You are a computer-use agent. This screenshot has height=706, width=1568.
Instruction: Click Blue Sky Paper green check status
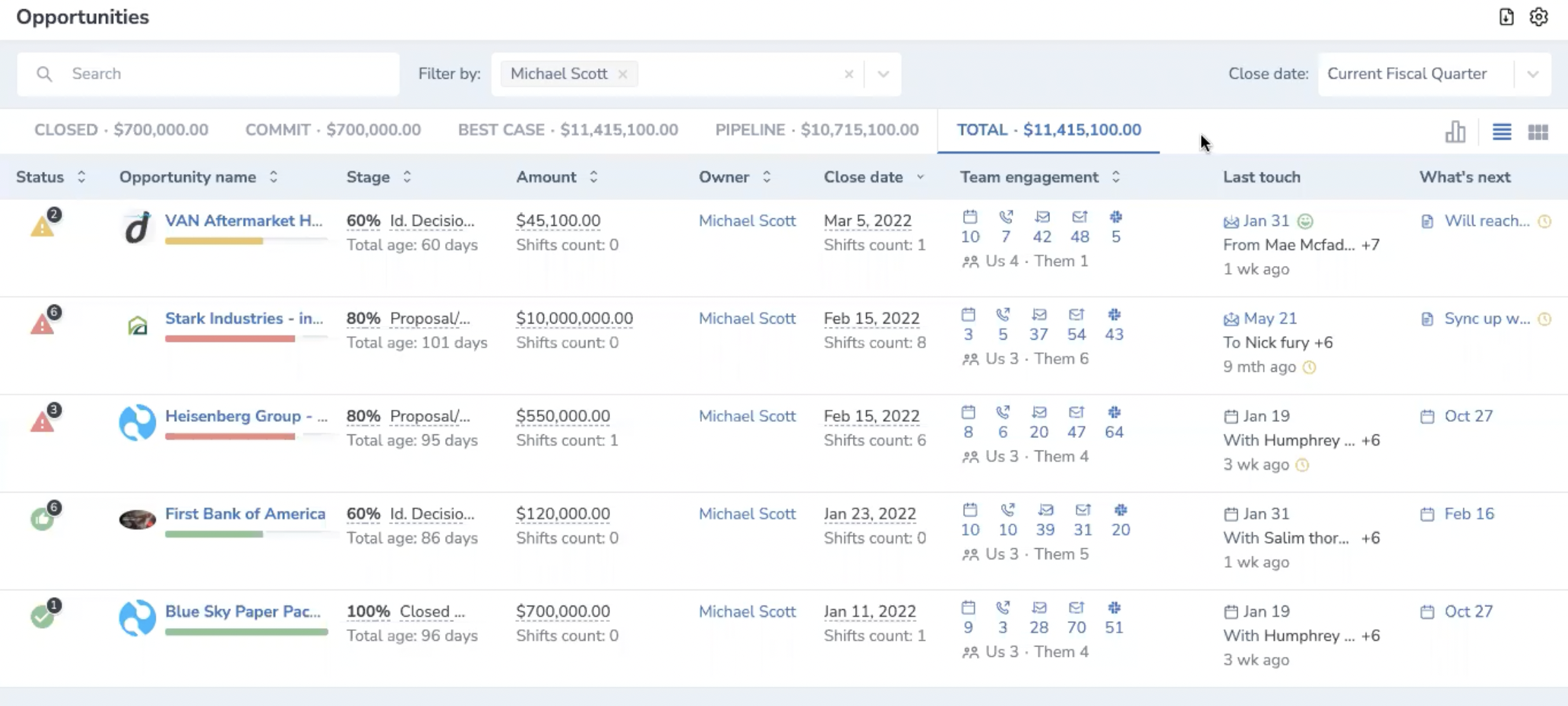[x=42, y=617]
